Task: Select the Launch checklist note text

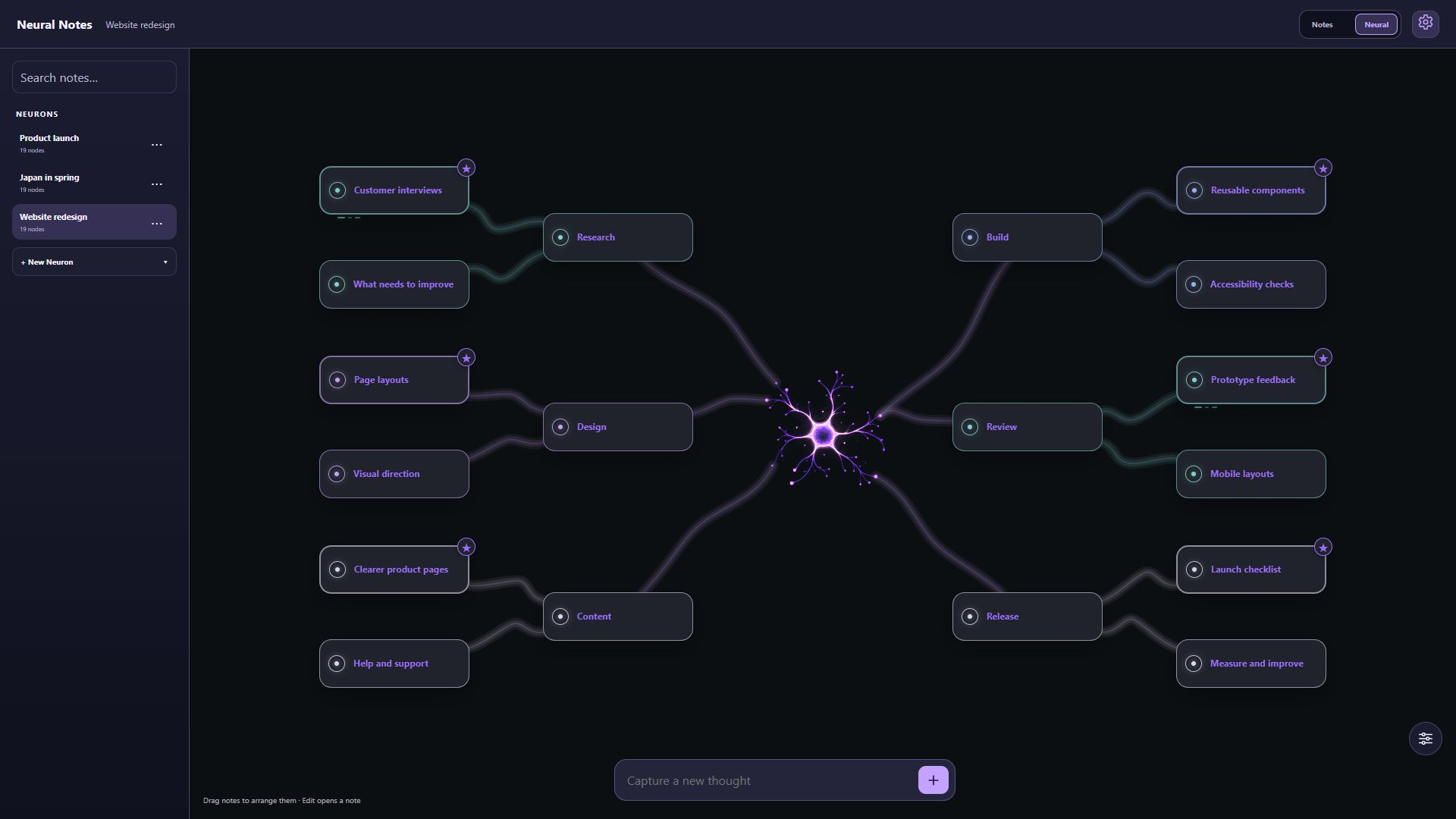Action: (x=1245, y=570)
